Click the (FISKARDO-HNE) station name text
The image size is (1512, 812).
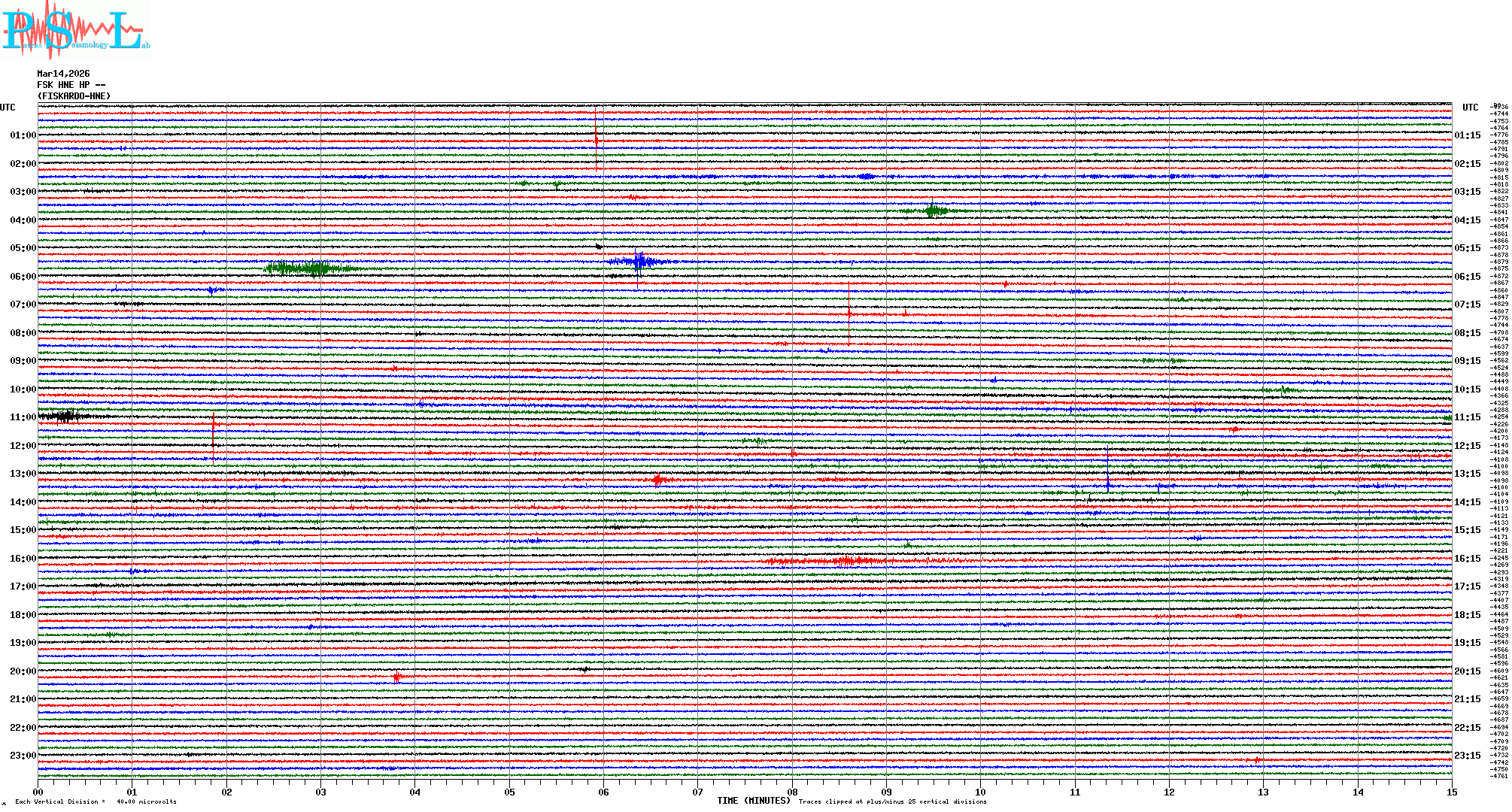(74, 96)
